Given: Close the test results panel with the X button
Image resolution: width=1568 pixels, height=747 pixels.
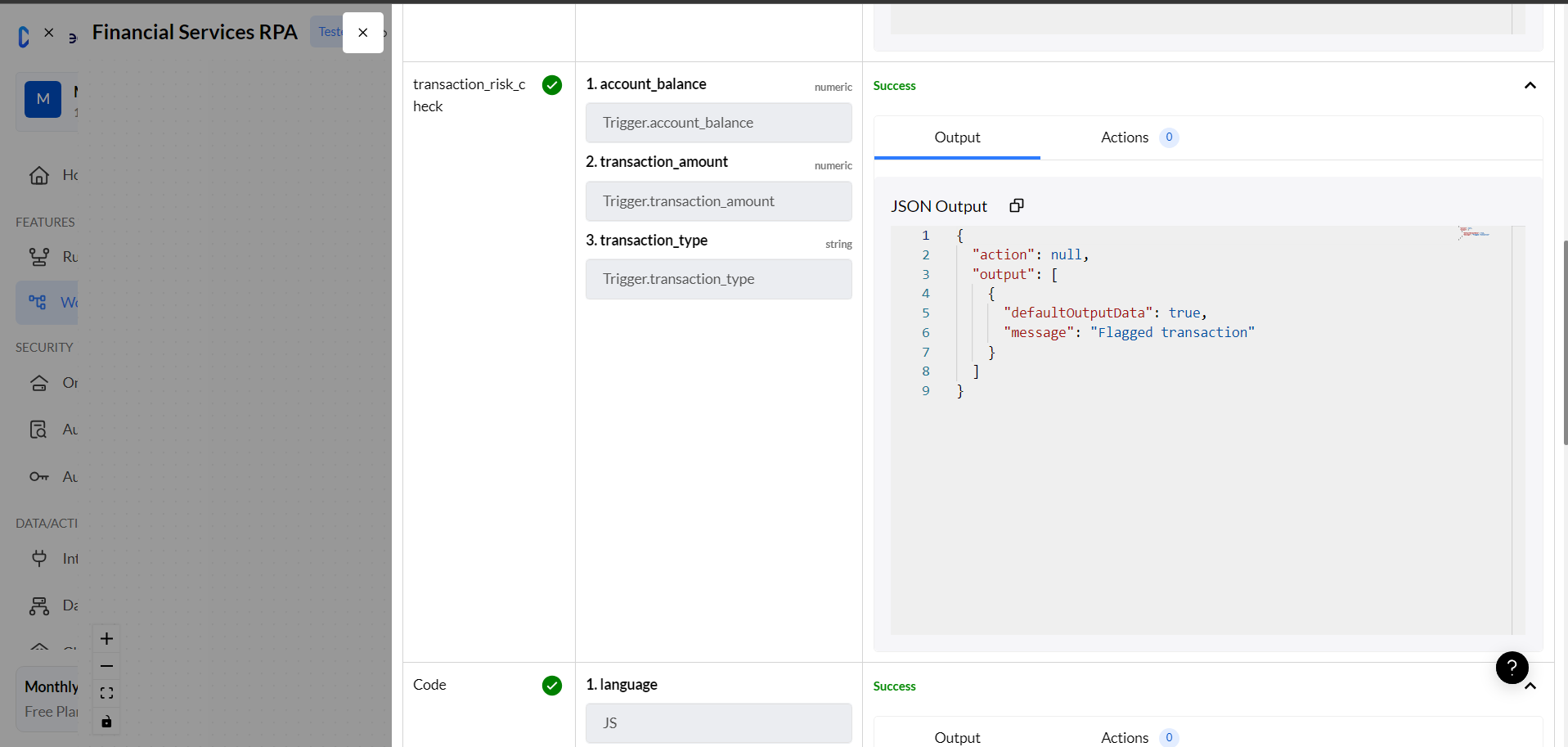Looking at the screenshot, I should 363,33.
